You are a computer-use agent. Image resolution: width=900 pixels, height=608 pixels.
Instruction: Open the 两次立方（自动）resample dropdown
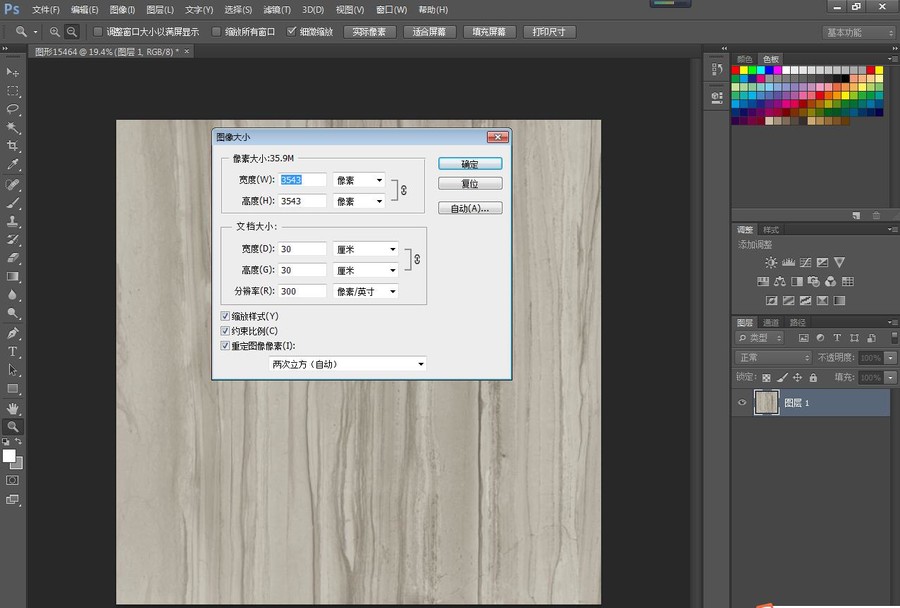347,364
